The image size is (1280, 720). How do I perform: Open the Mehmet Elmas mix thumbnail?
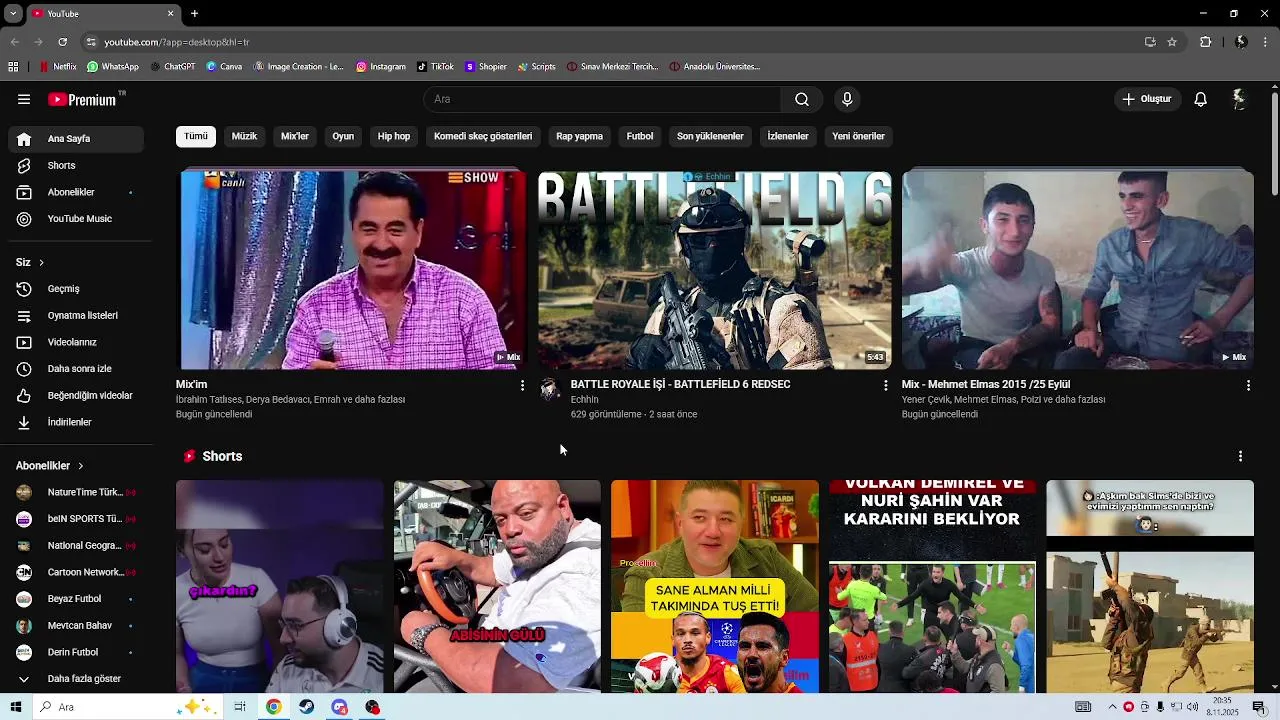pyautogui.click(x=1078, y=270)
